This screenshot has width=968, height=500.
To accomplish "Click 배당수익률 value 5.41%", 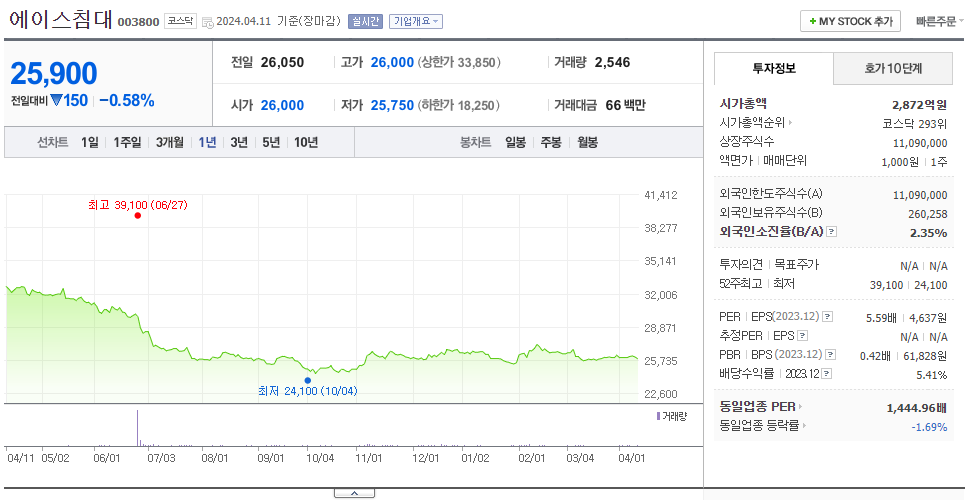I will click(932, 375).
